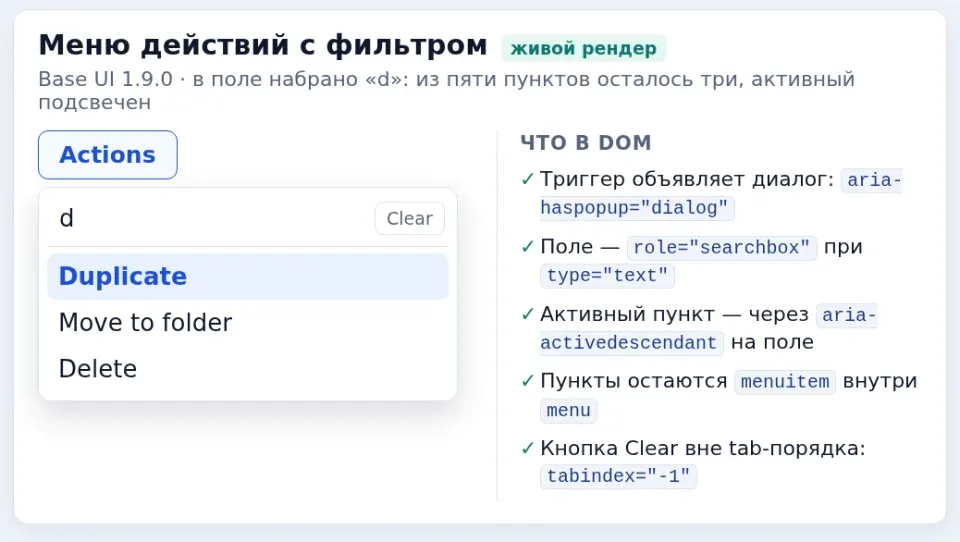Click the «Меню действий с фильтром» heading
This screenshot has width=960, height=542.
pyautogui.click(x=263, y=45)
